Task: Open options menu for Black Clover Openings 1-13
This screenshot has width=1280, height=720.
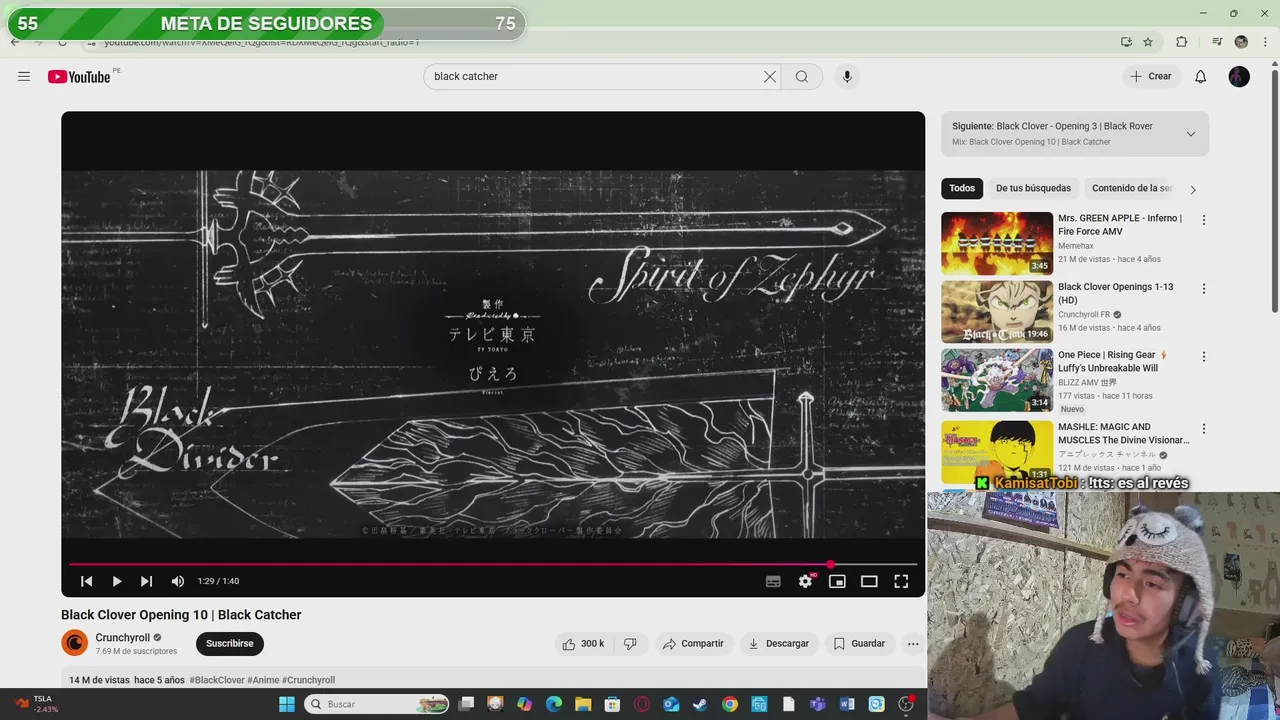Action: (x=1203, y=288)
